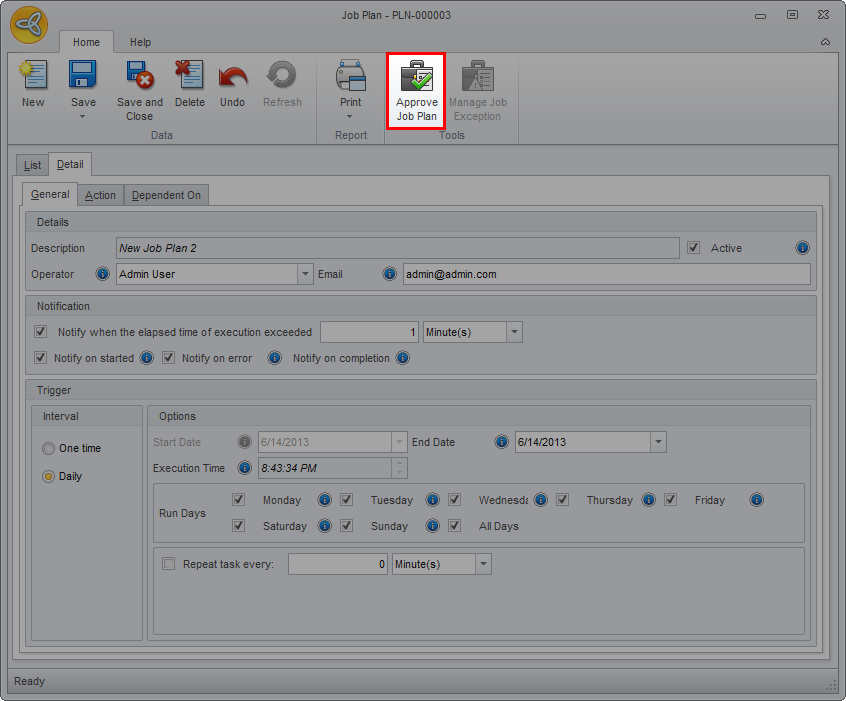Select the General sub-tab
846x701 pixels.
point(50,194)
